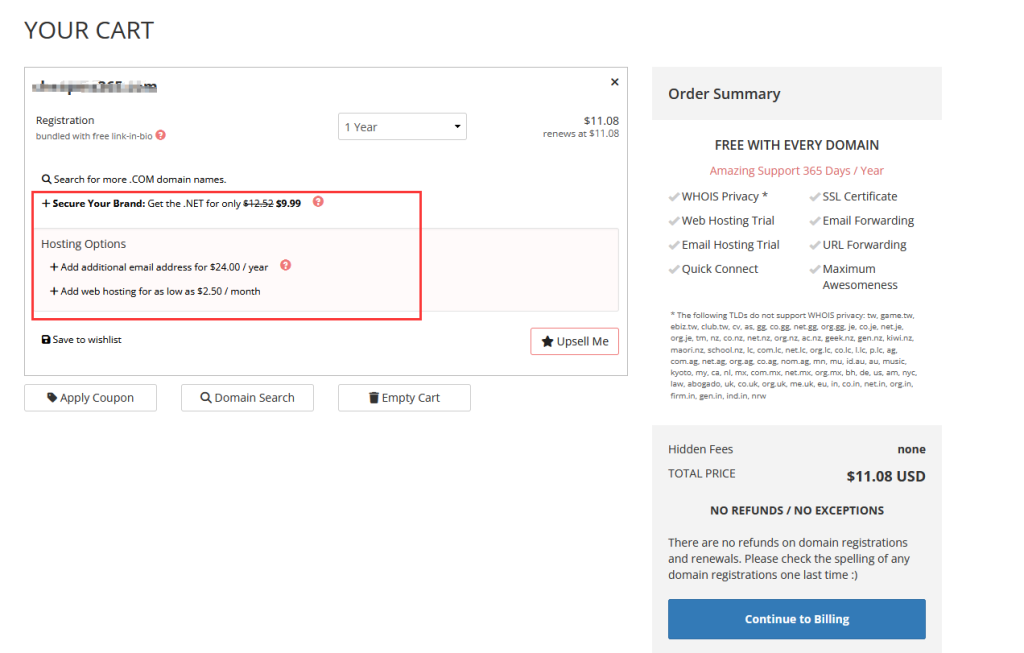Click the Save to wishlist link
The width and height of the screenshot is (1024, 653).
coord(87,340)
